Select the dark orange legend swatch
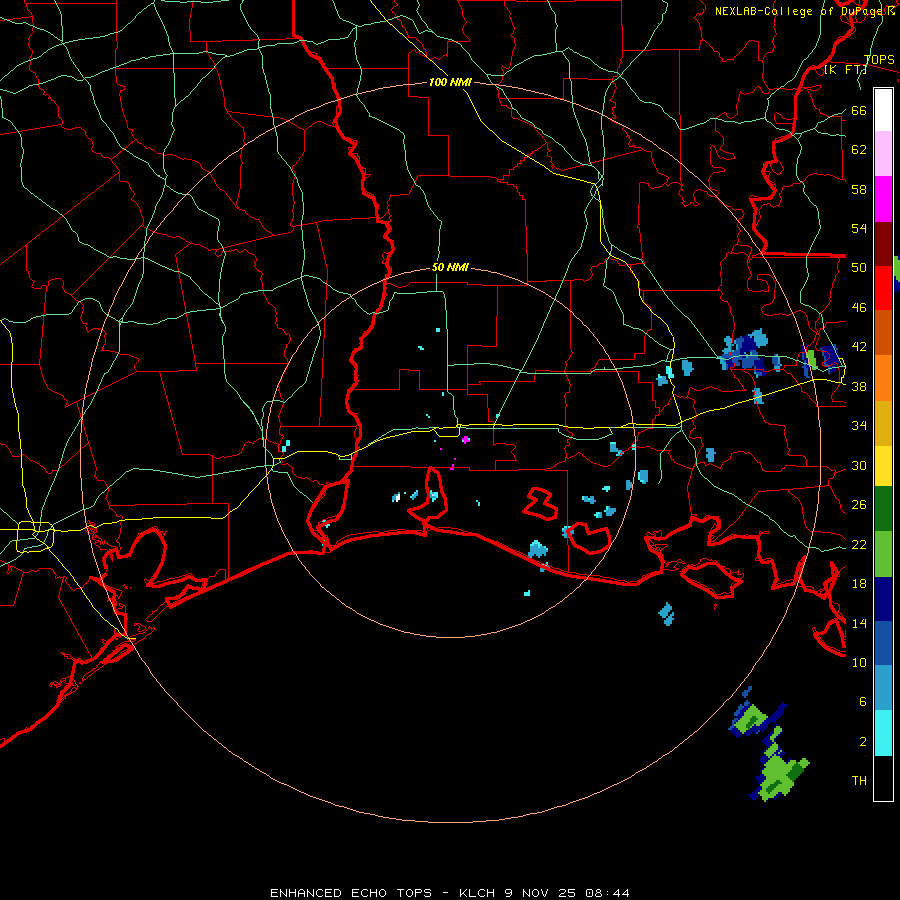The height and width of the screenshot is (900, 900). pos(883,333)
